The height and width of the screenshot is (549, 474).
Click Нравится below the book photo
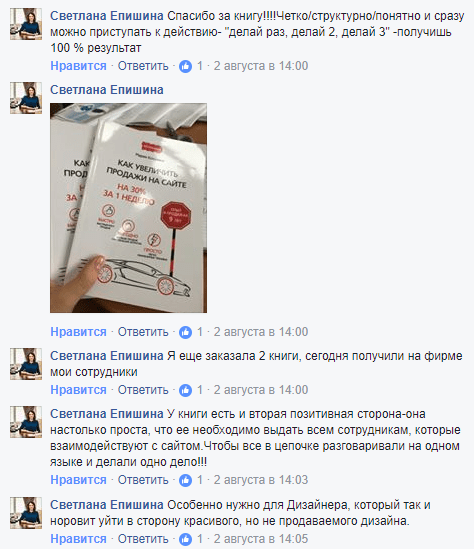(x=78, y=332)
